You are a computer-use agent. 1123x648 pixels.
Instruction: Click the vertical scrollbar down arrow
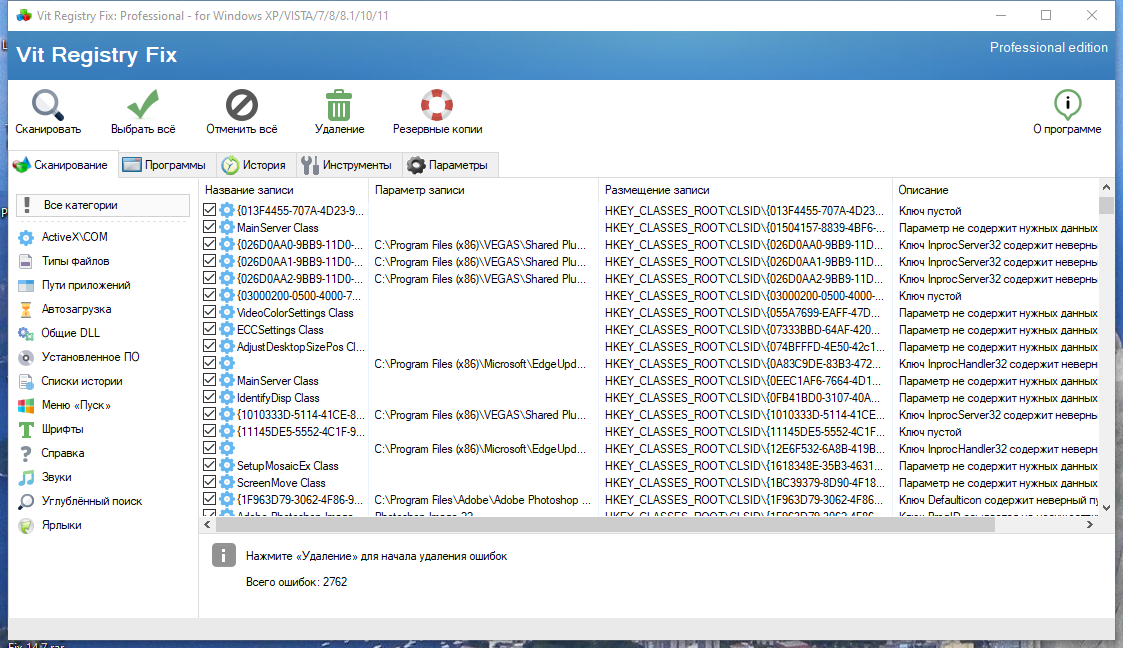coord(1106,508)
